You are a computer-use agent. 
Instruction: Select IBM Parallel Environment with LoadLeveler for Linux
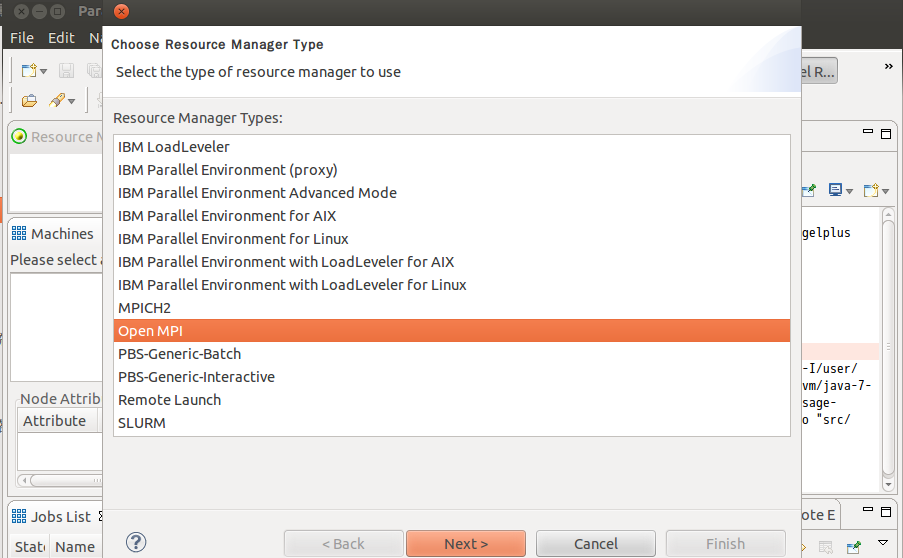(452, 285)
